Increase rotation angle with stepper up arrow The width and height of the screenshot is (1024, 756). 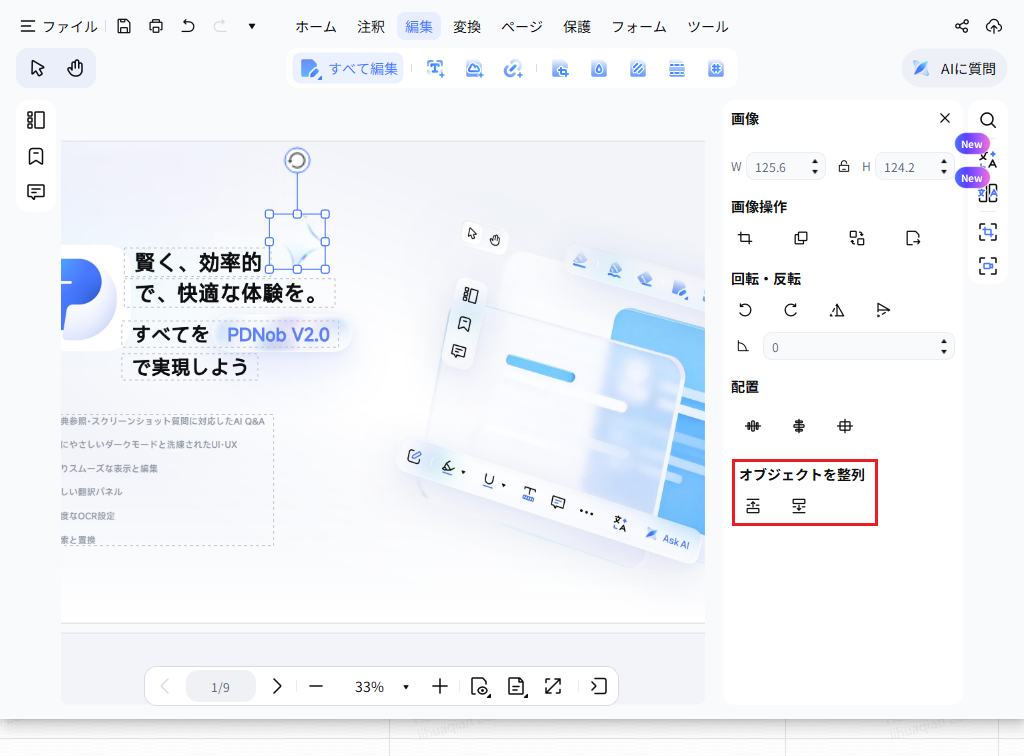944,341
